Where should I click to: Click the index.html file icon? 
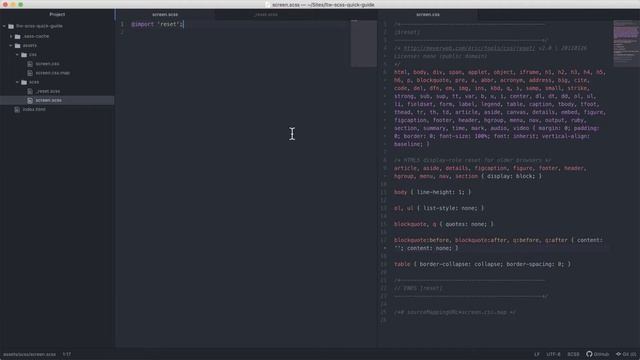tap(17, 109)
